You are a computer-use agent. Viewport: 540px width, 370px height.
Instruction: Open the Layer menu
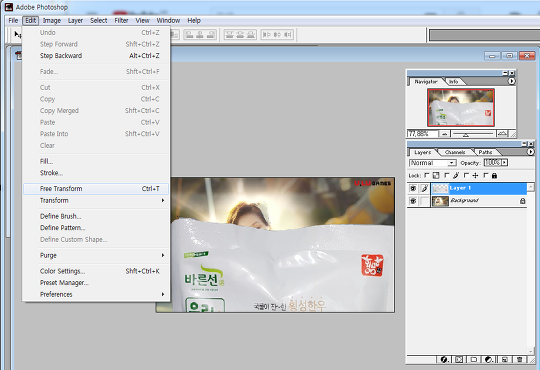click(75, 21)
